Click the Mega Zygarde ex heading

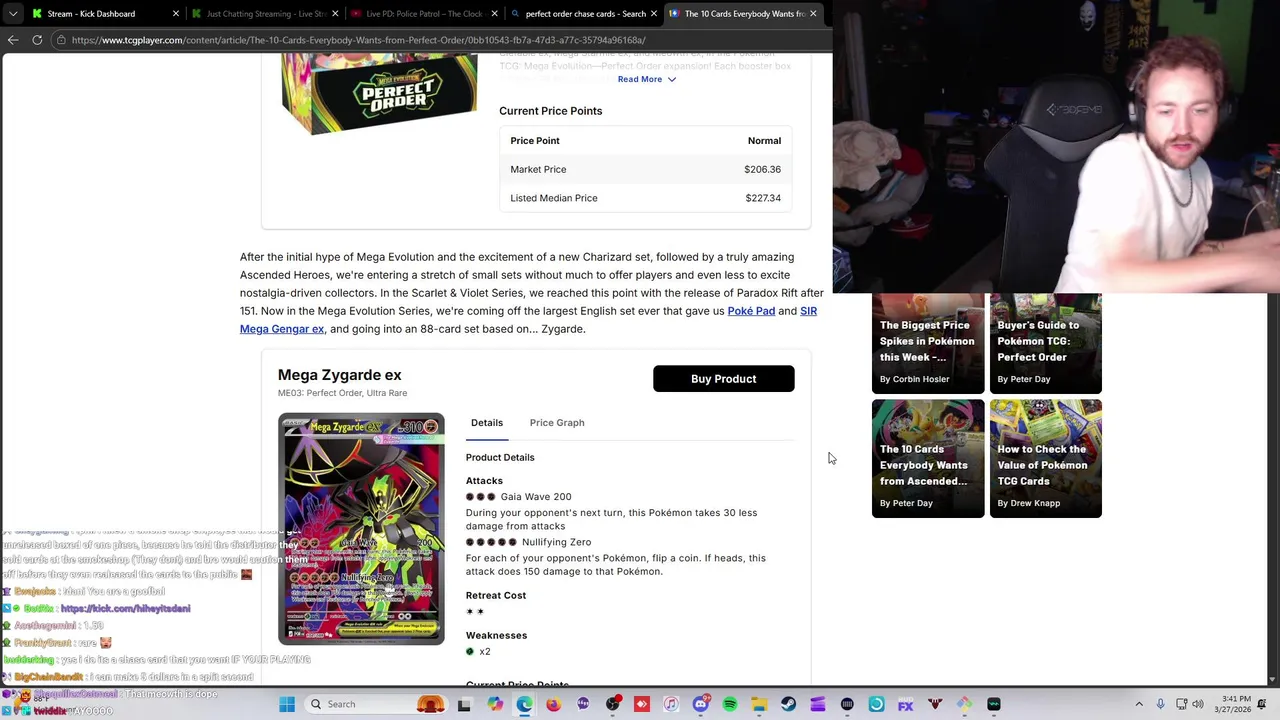click(339, 375)
